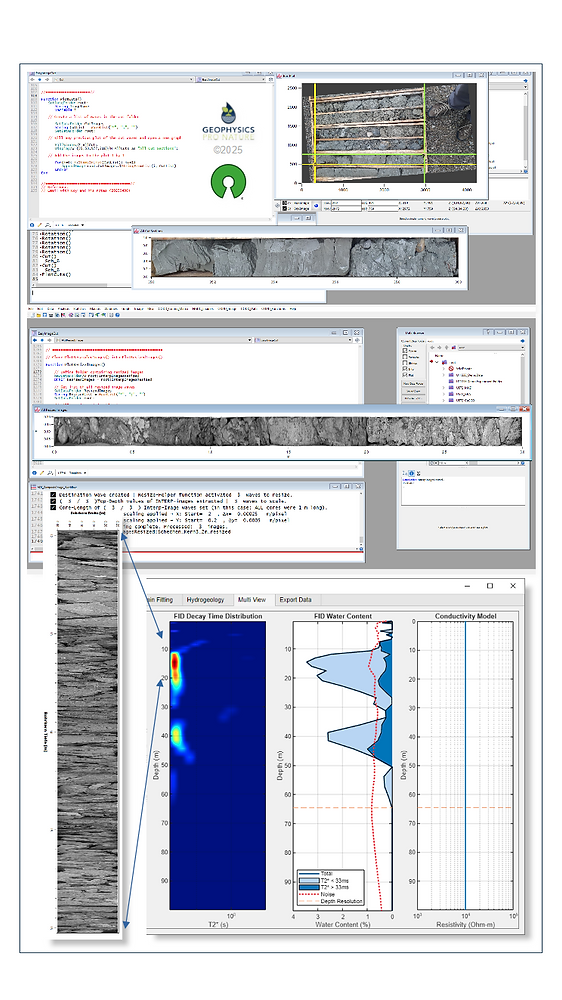The width and height of the screenshot is (562, 1000).
Task: Click the history window vertical scrollbar
Action: coord(361,519)
